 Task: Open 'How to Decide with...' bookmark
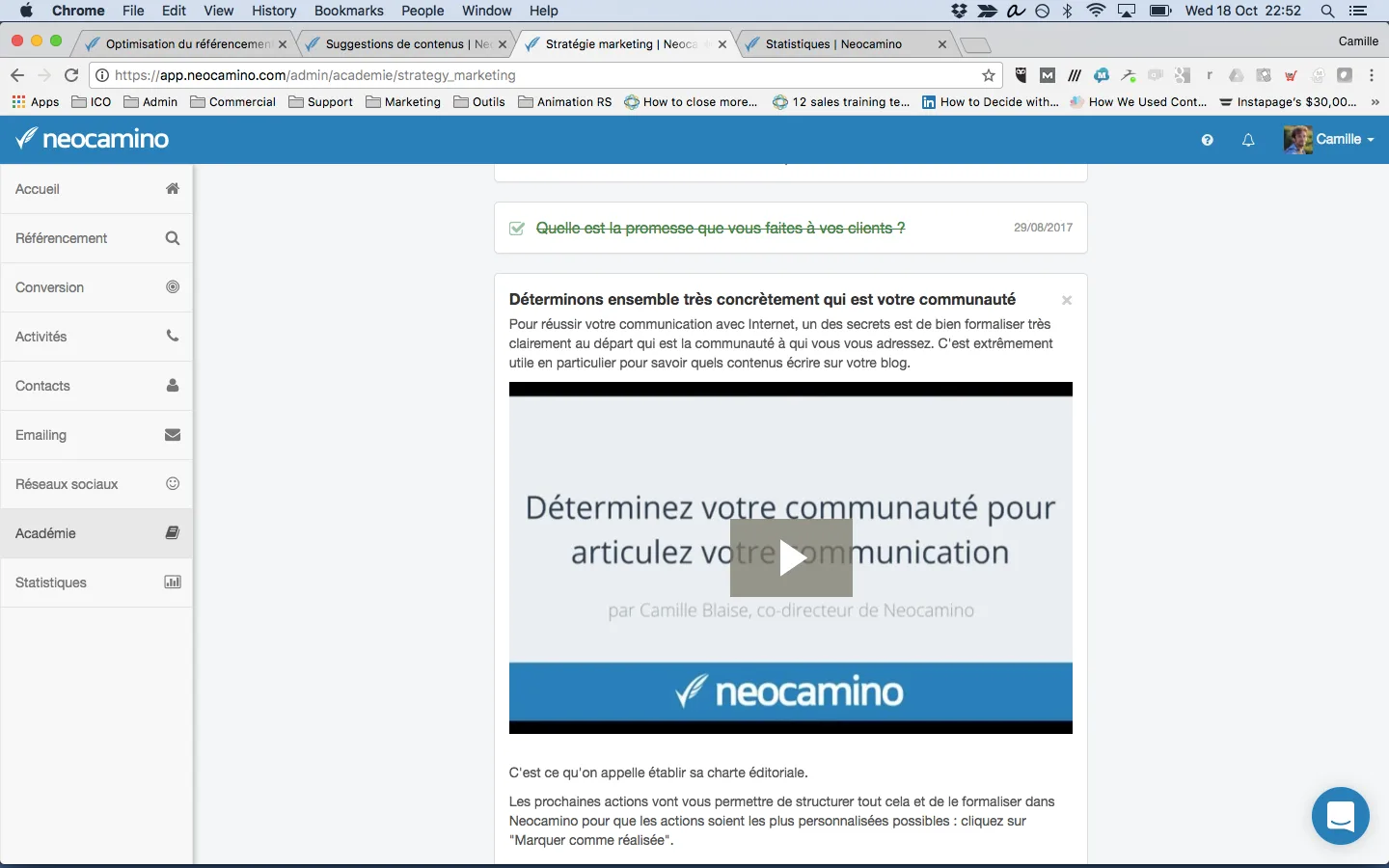(991, 101)
